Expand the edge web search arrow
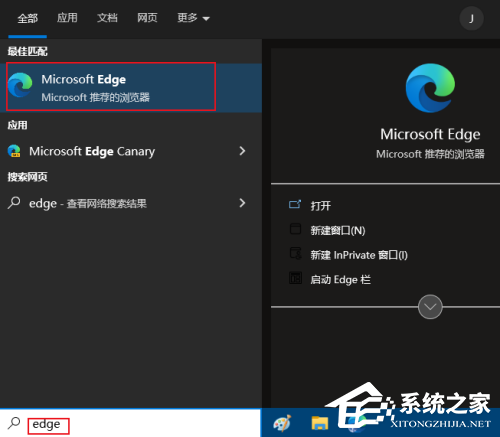This screenshot has height=437, width=500. [242, 203]
